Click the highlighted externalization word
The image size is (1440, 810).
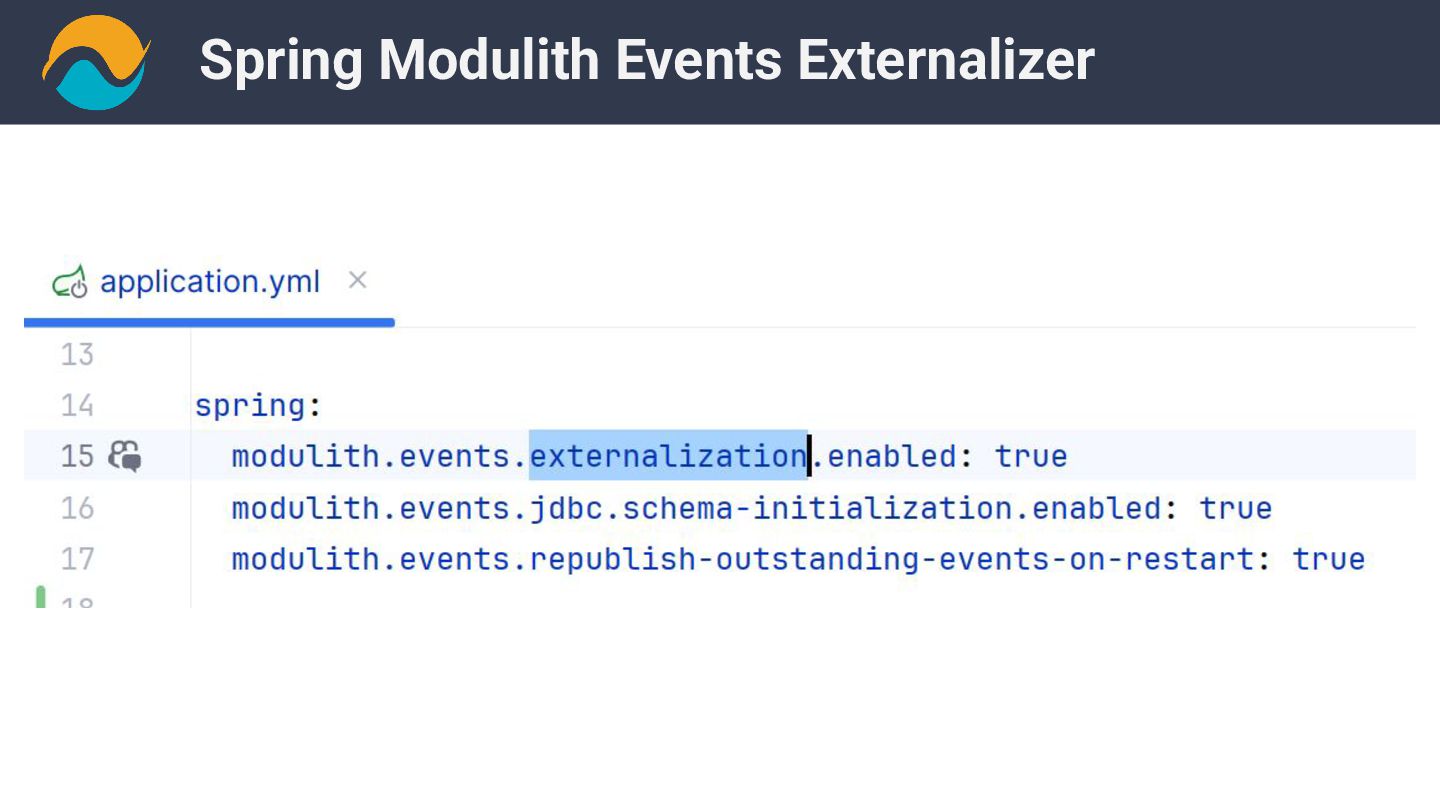click(x=668, y=456)
